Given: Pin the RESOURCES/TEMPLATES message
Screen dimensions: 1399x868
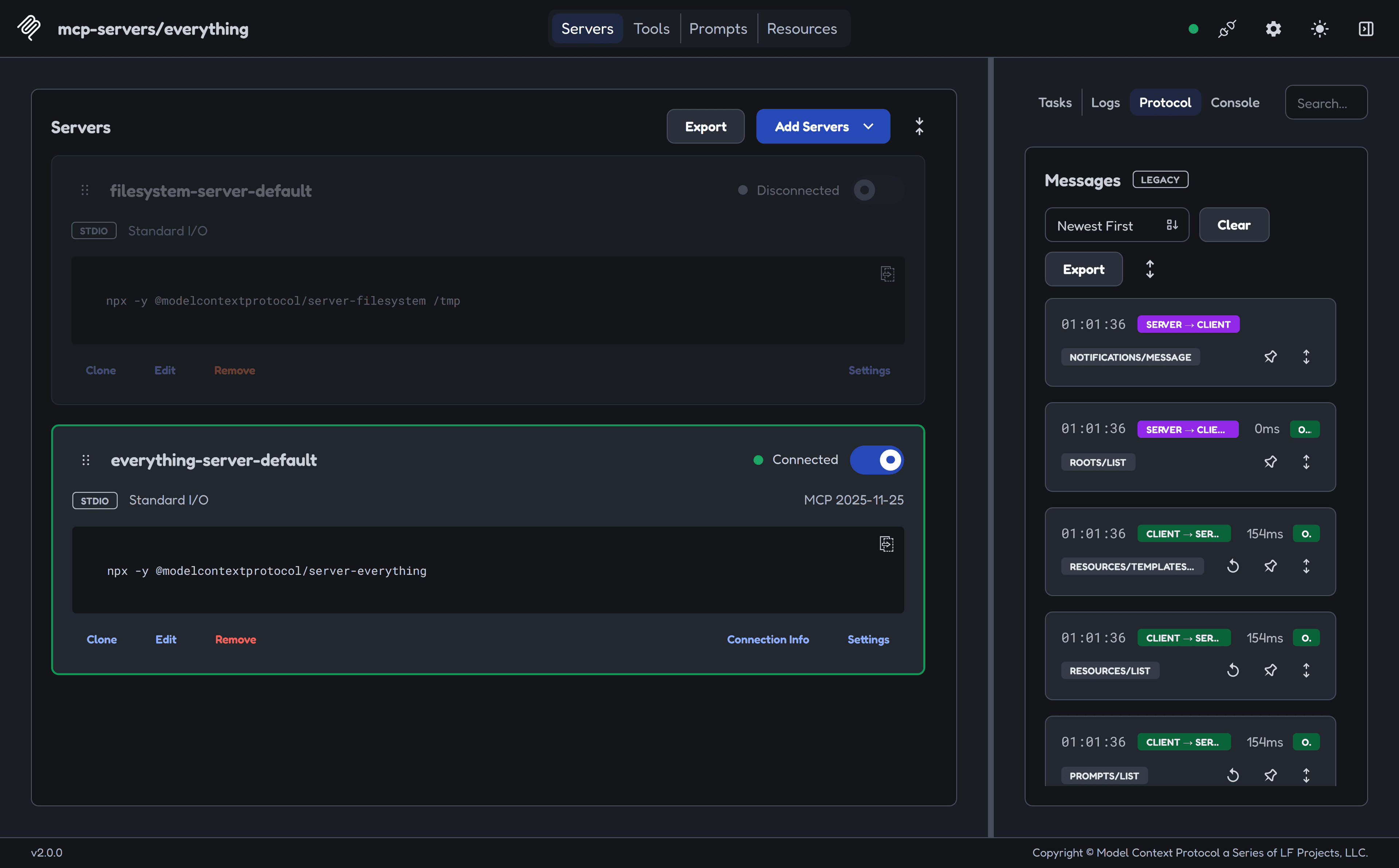Looking at the screenshot, I should (x=1270, y=567).
